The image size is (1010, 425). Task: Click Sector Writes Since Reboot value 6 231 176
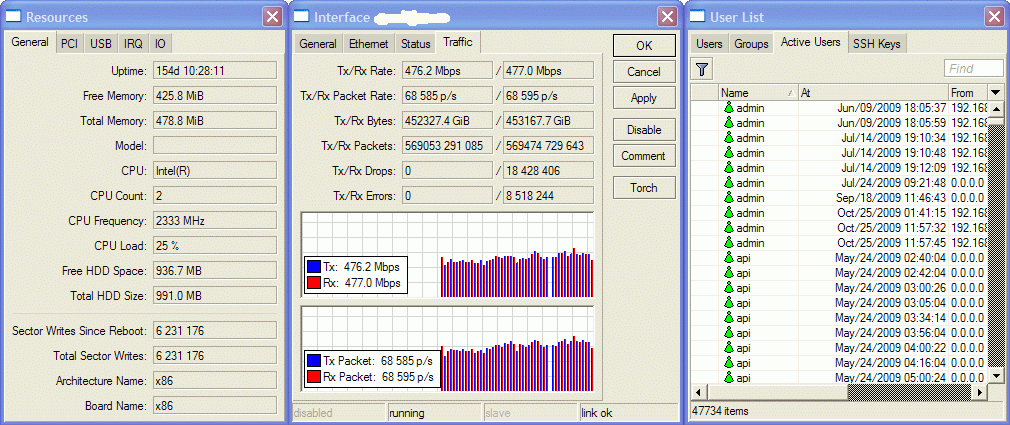click(x=214, y=331)
